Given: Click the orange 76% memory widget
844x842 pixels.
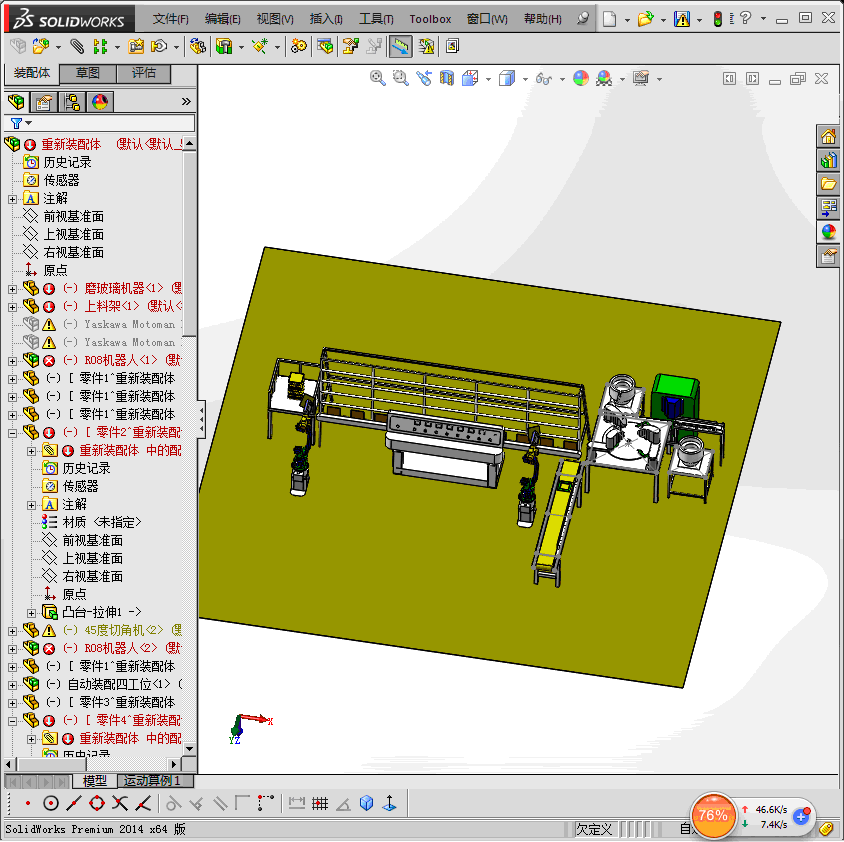Looking at the screenshot, I should click(713, 816).
